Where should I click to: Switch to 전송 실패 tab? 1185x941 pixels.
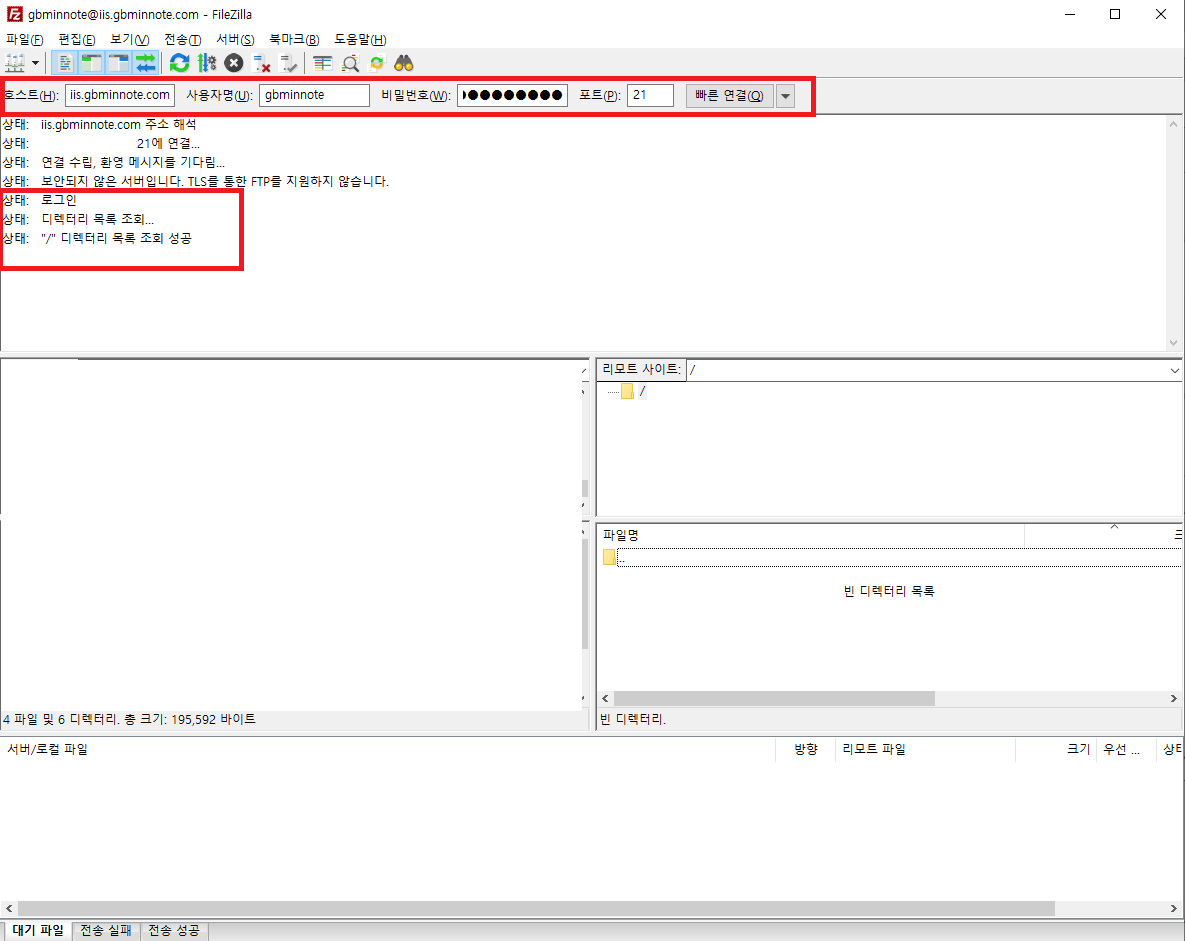click(106, 930)
